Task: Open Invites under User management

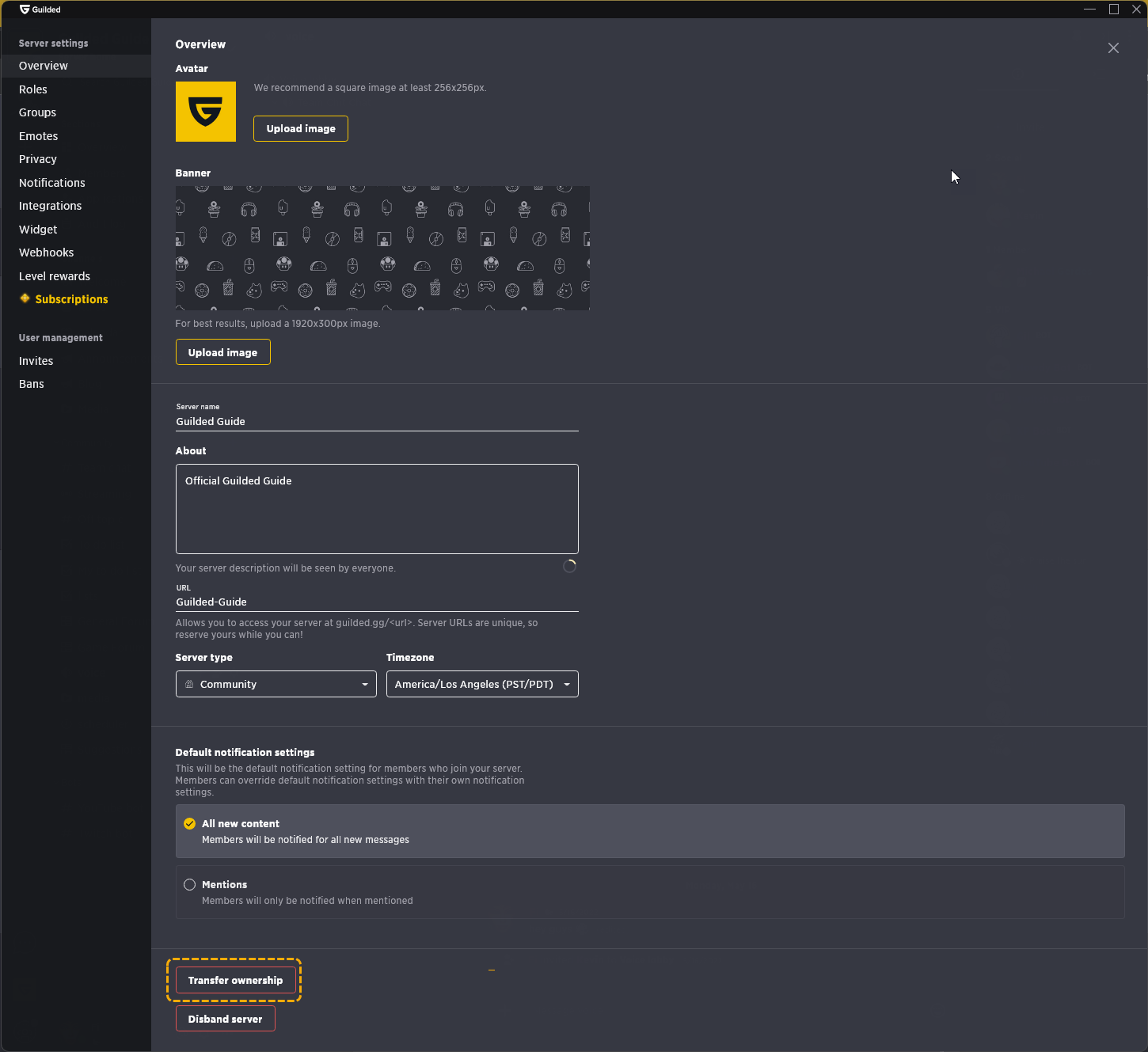Action: pos(75,361)
